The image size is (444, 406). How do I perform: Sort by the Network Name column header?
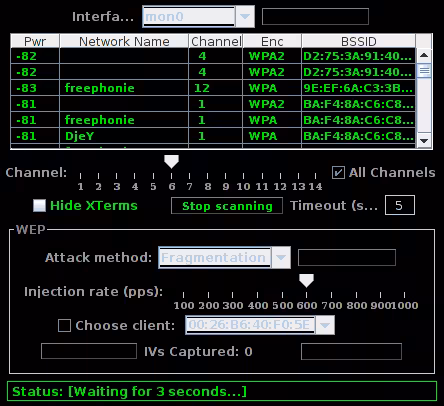[124, 41]
